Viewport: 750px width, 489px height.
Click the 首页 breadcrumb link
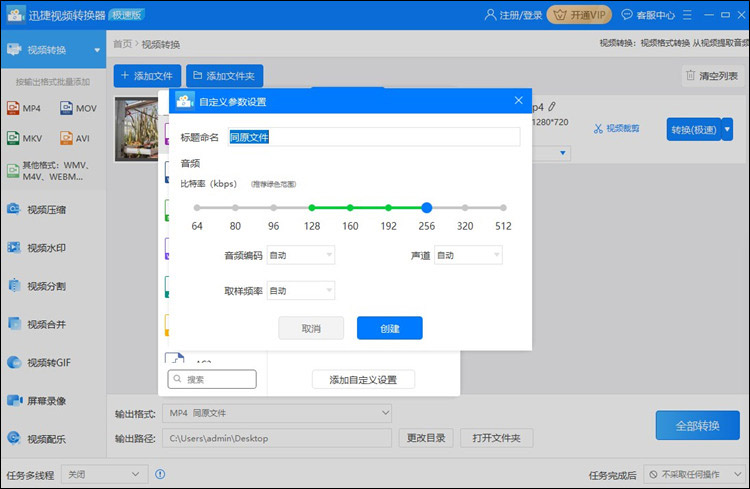122,44
